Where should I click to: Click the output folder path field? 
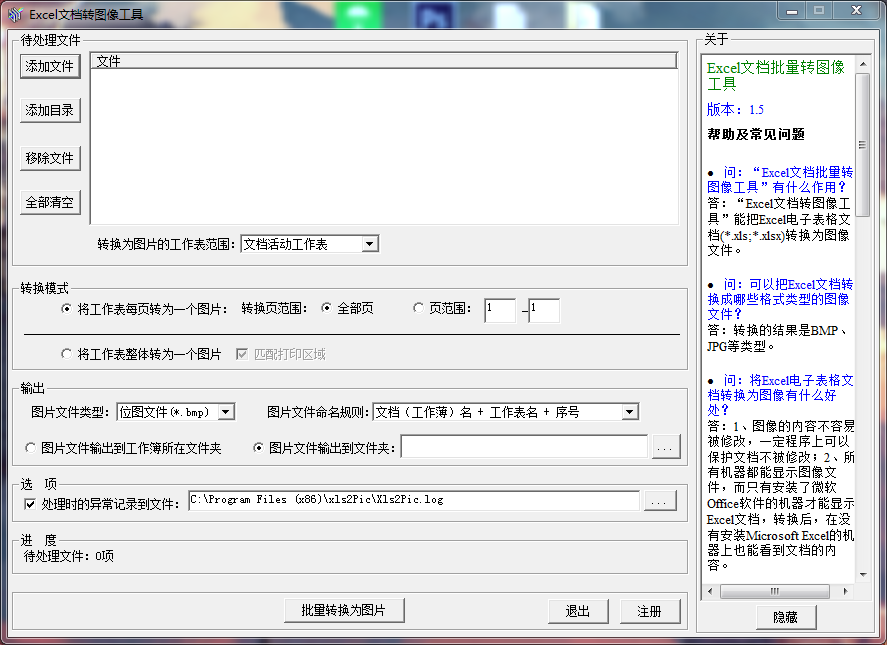tap(524, 447)
